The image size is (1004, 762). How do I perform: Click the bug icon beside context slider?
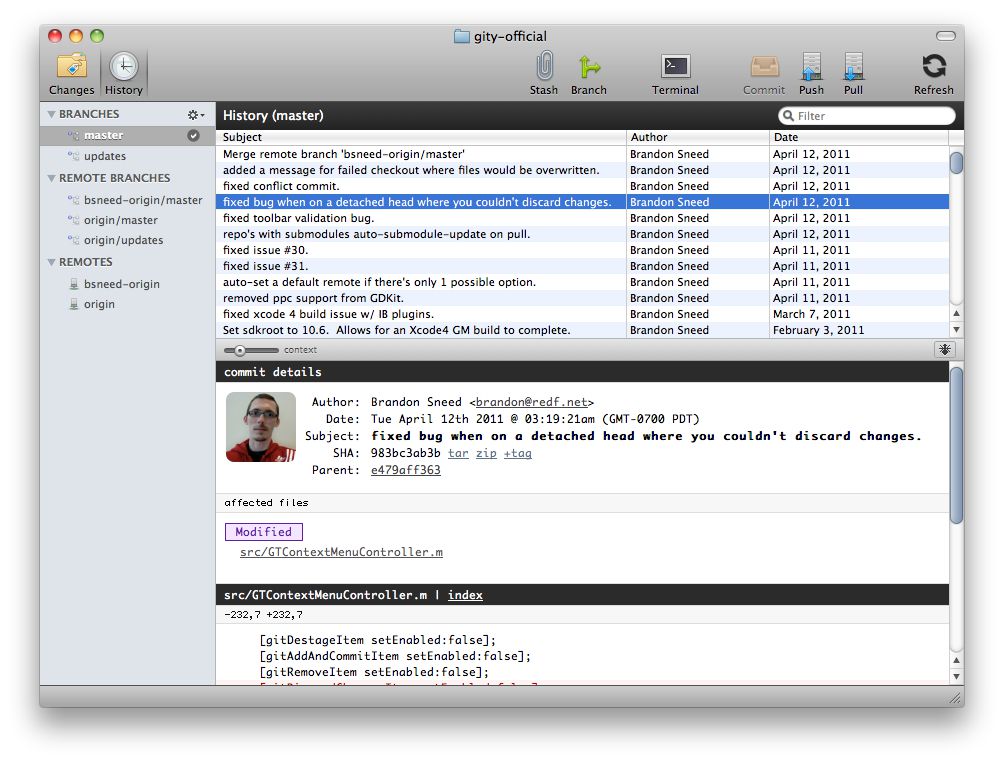945,349
